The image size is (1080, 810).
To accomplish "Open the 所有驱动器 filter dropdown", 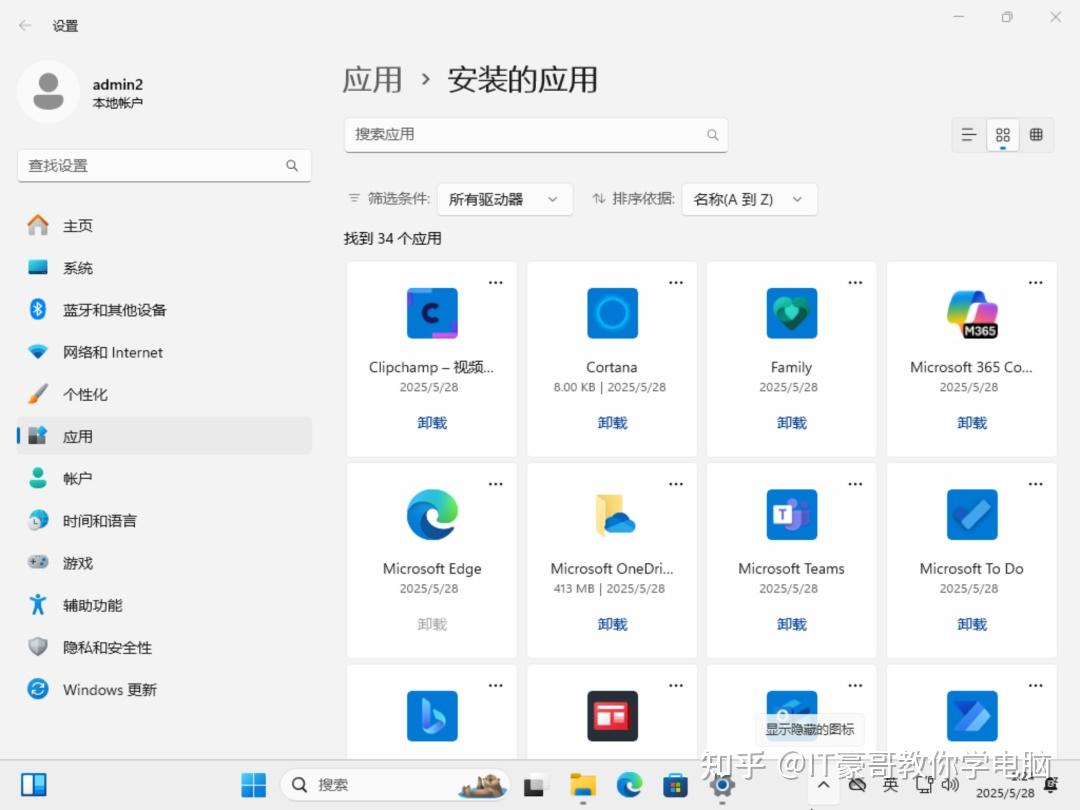I will (505, 199).
